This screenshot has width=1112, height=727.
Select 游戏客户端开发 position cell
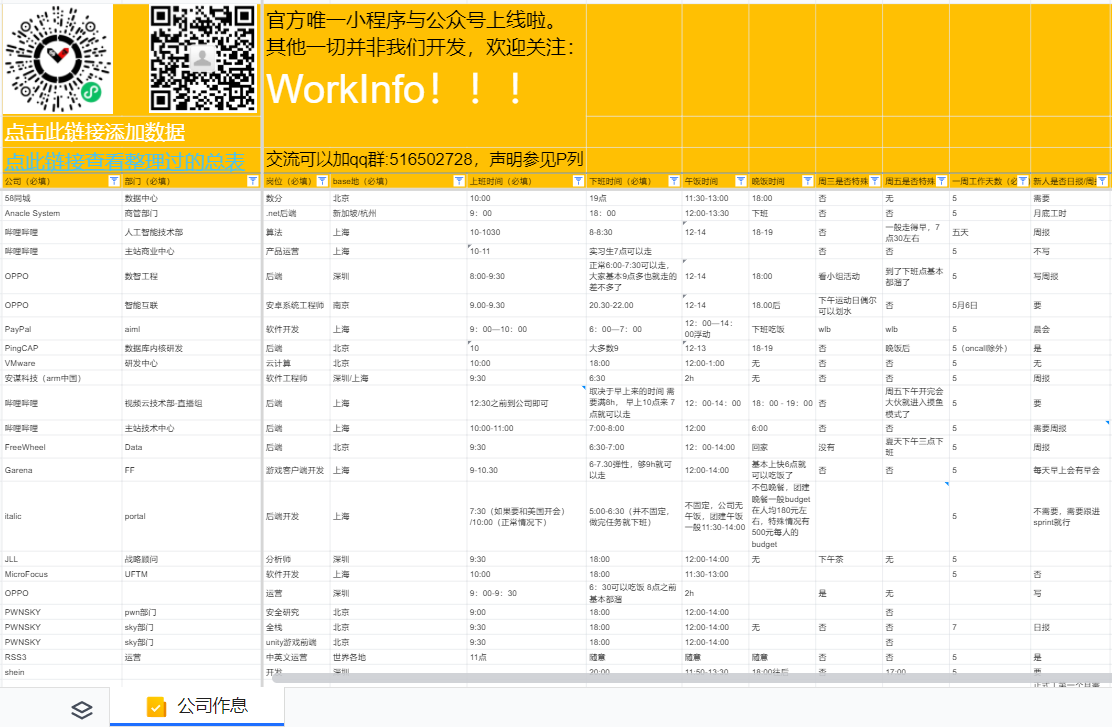296,470
